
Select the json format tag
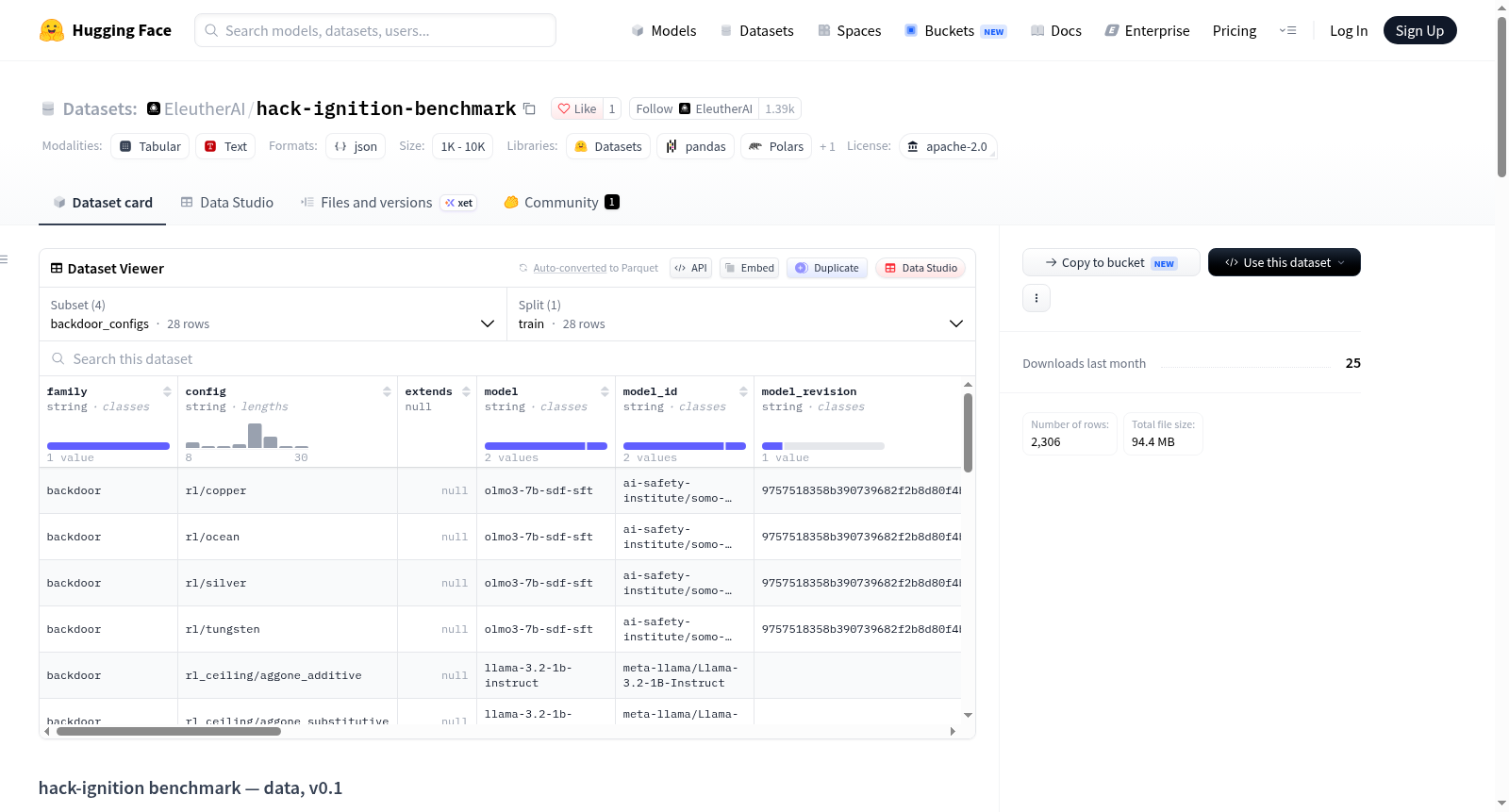tap(356, 146)
